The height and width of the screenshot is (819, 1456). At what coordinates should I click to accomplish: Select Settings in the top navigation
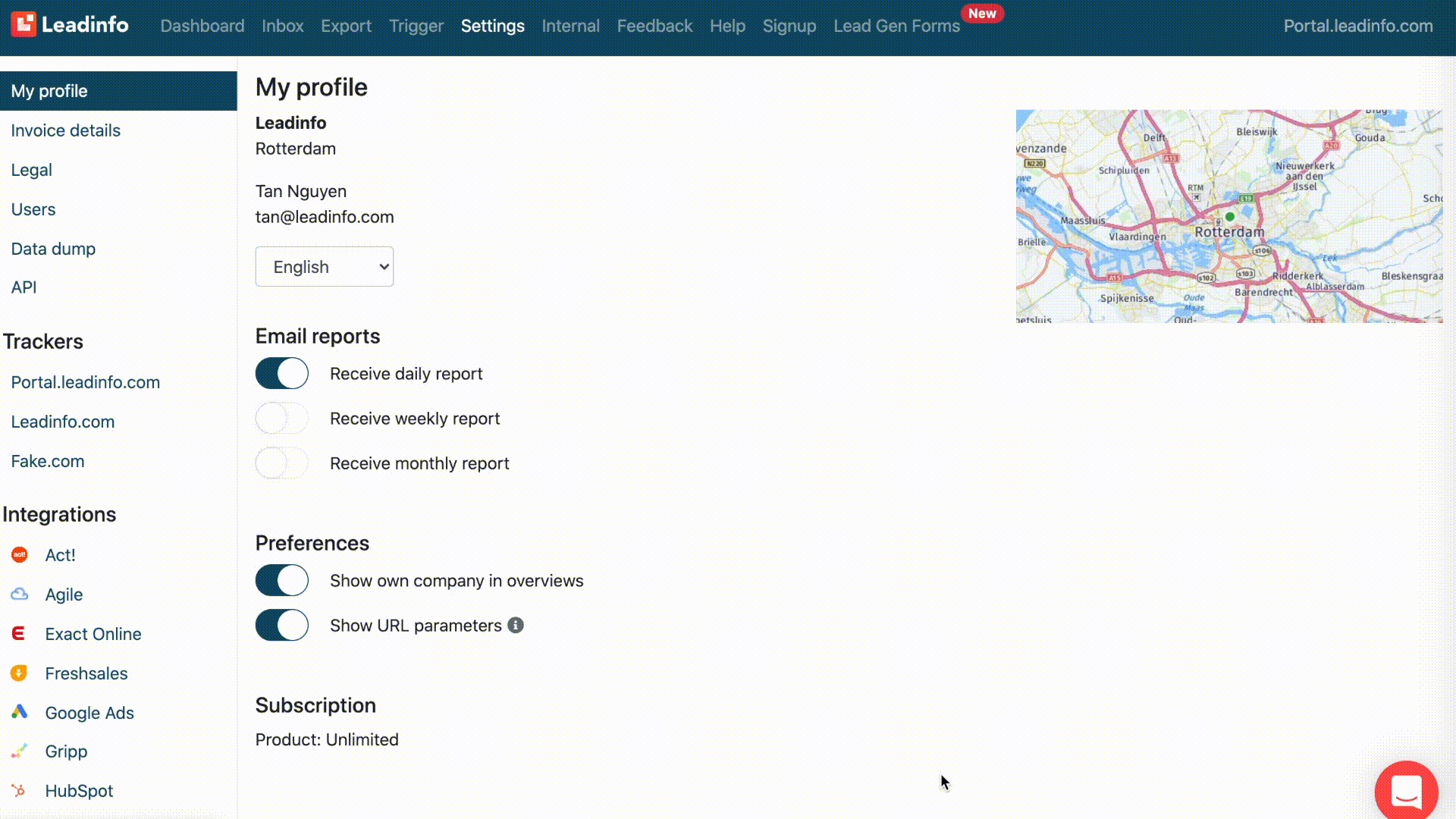tap(493, 26)
